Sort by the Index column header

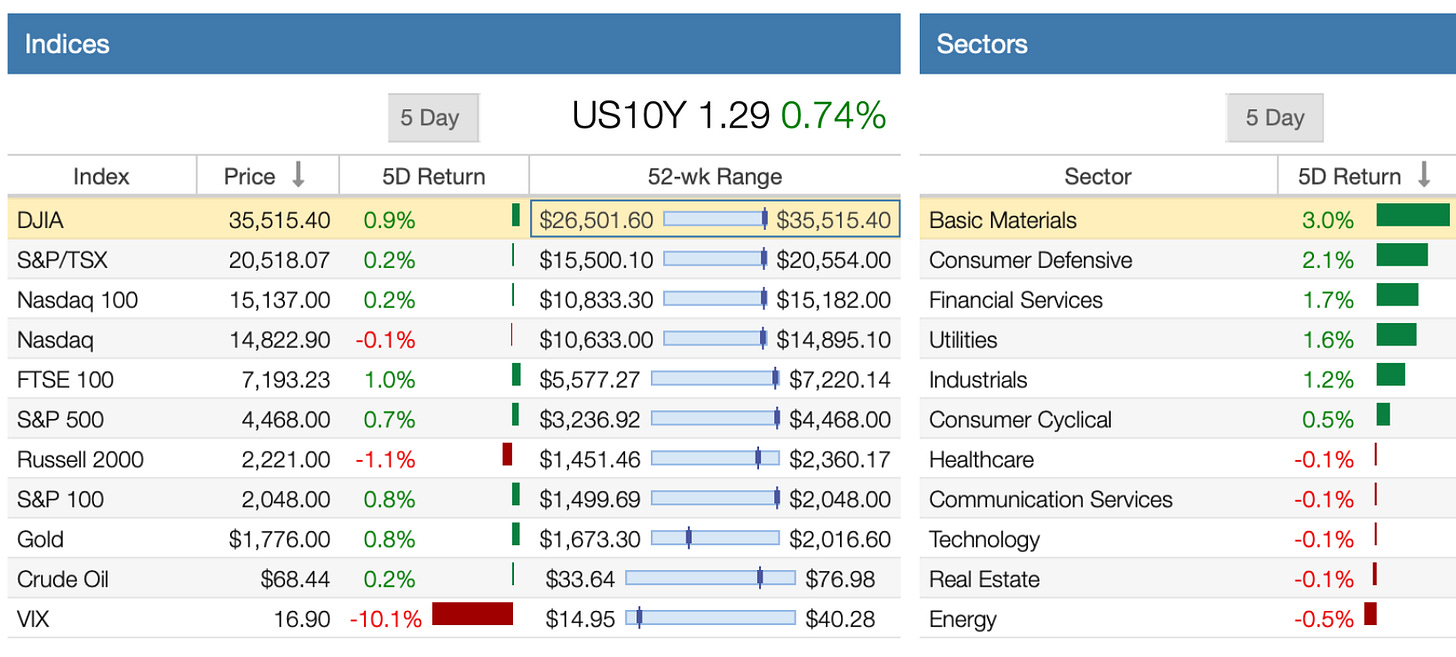pyautogui.click(x=102, y=176)
